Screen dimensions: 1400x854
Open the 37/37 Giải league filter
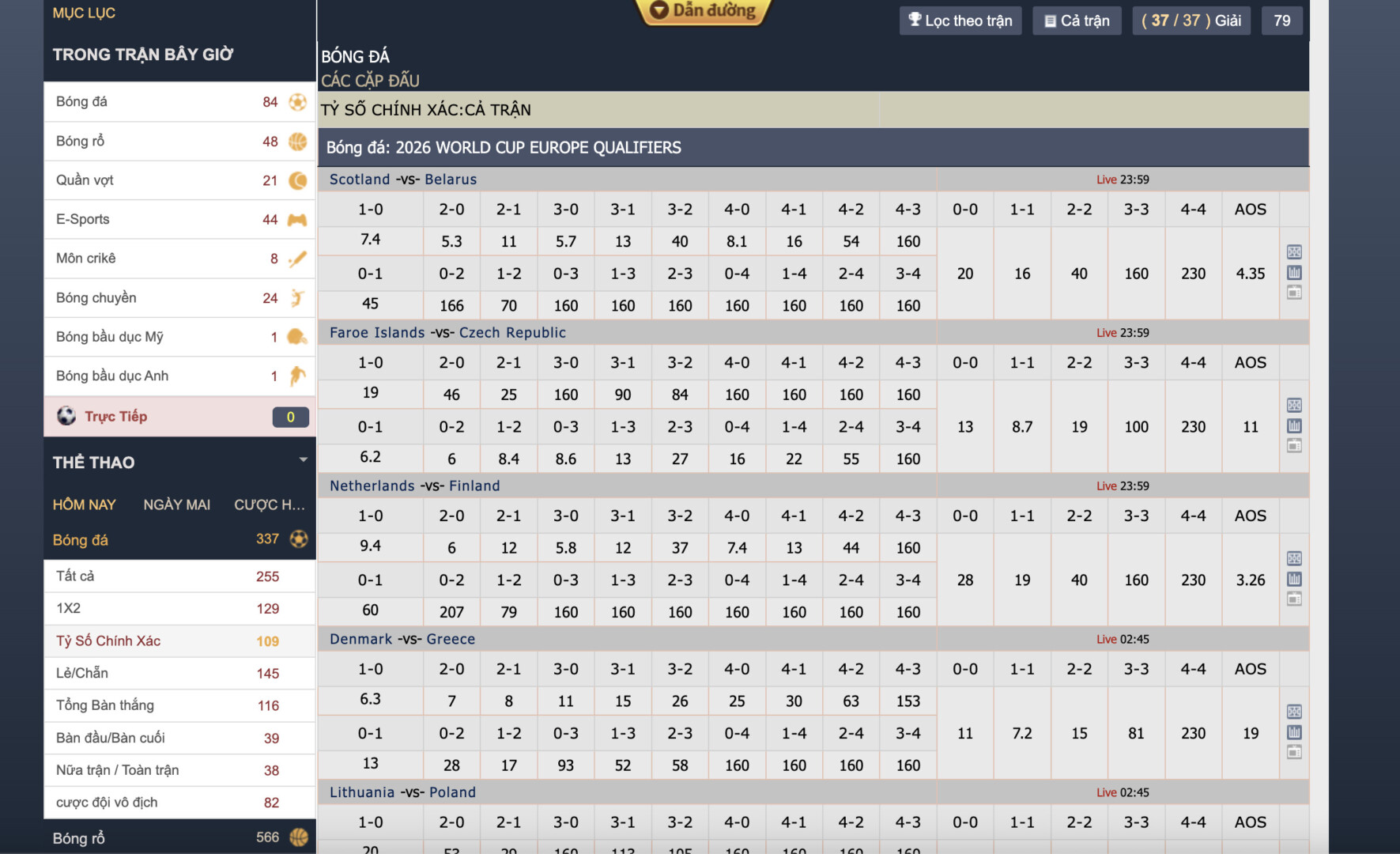(x=1191, y=21)
